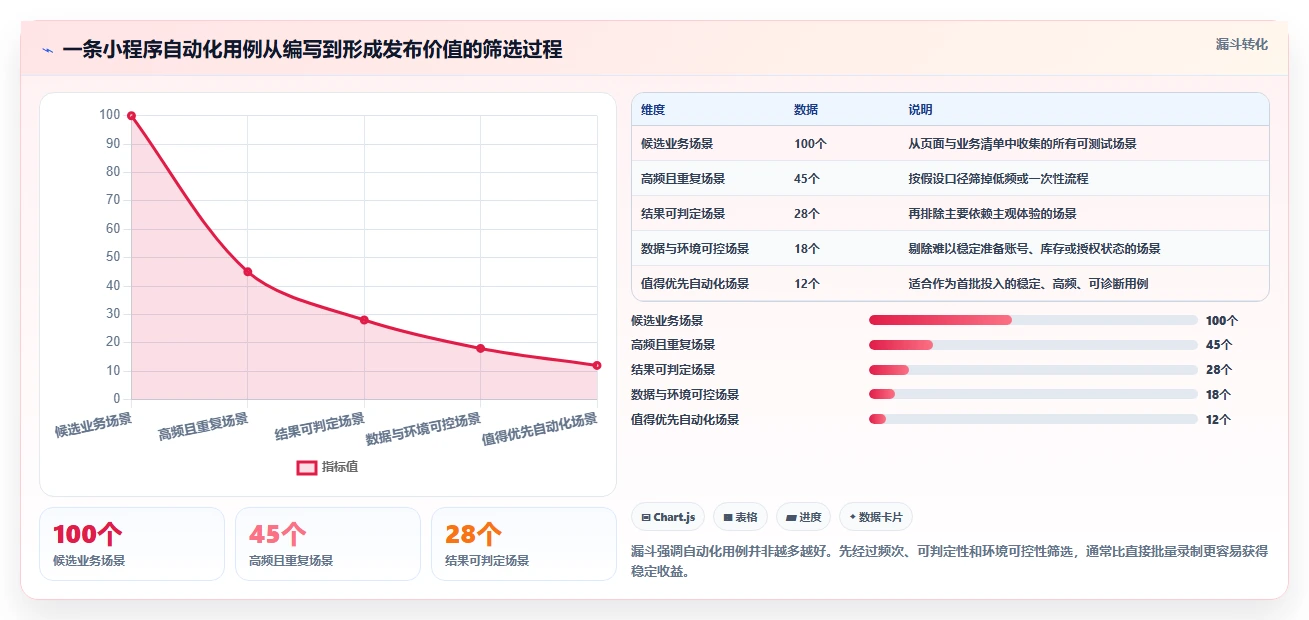
Task: Click the 值得优先自动化场景 progress bar
Action: [x=1033, y=420]
